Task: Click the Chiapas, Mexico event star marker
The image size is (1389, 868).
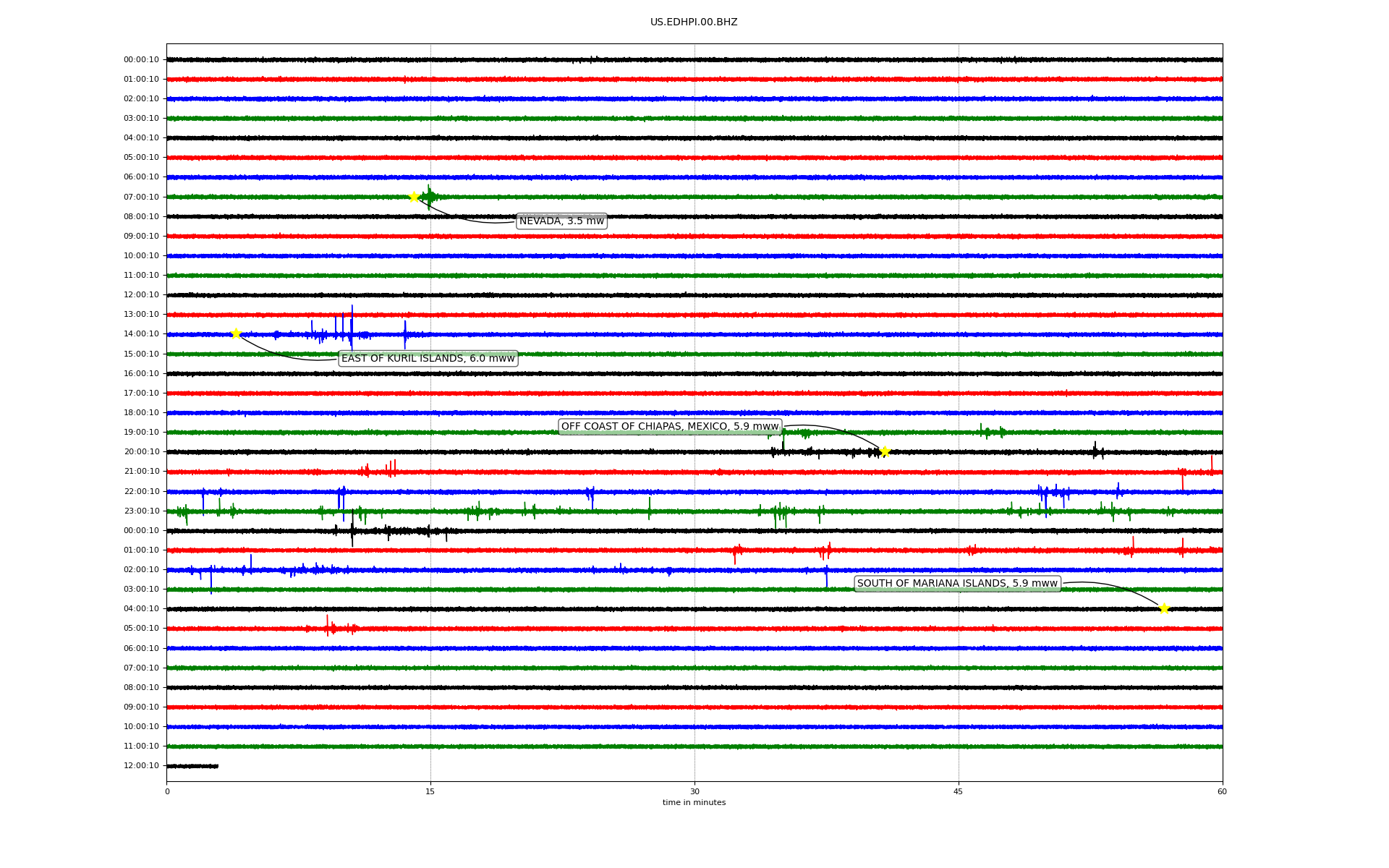Action: 885,452
